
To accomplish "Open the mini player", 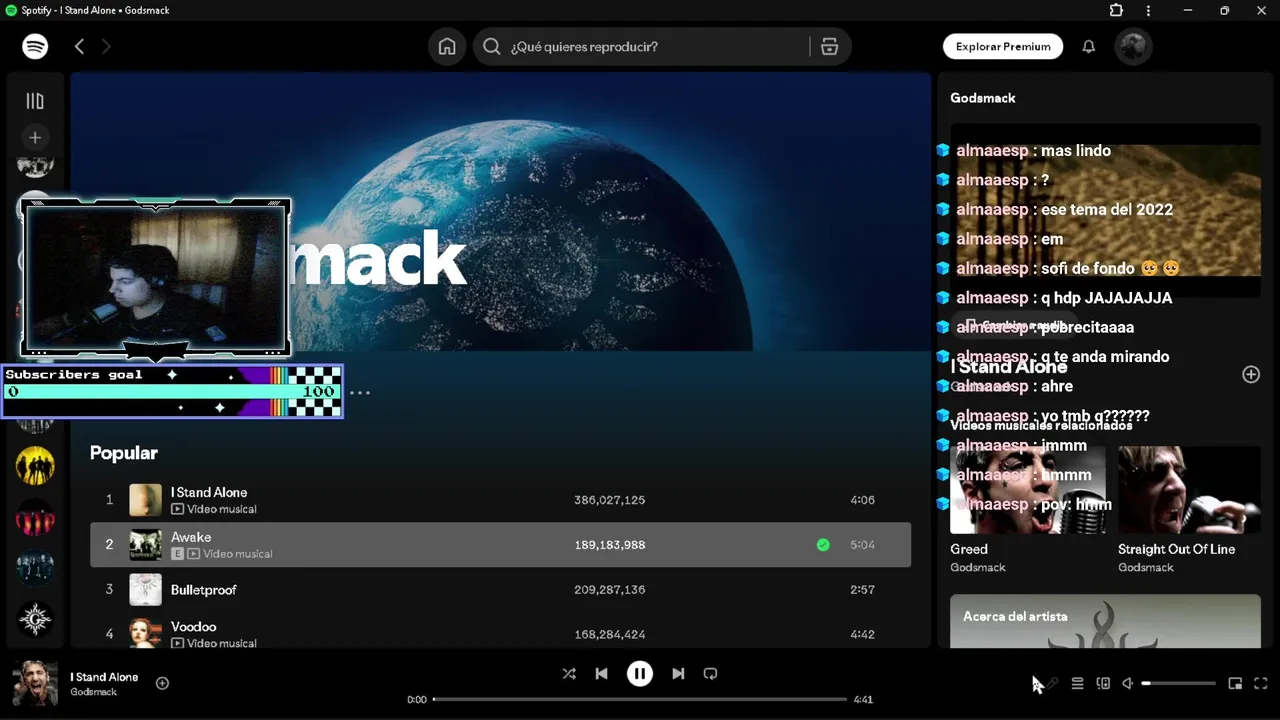I will (x=1235, y=684).
